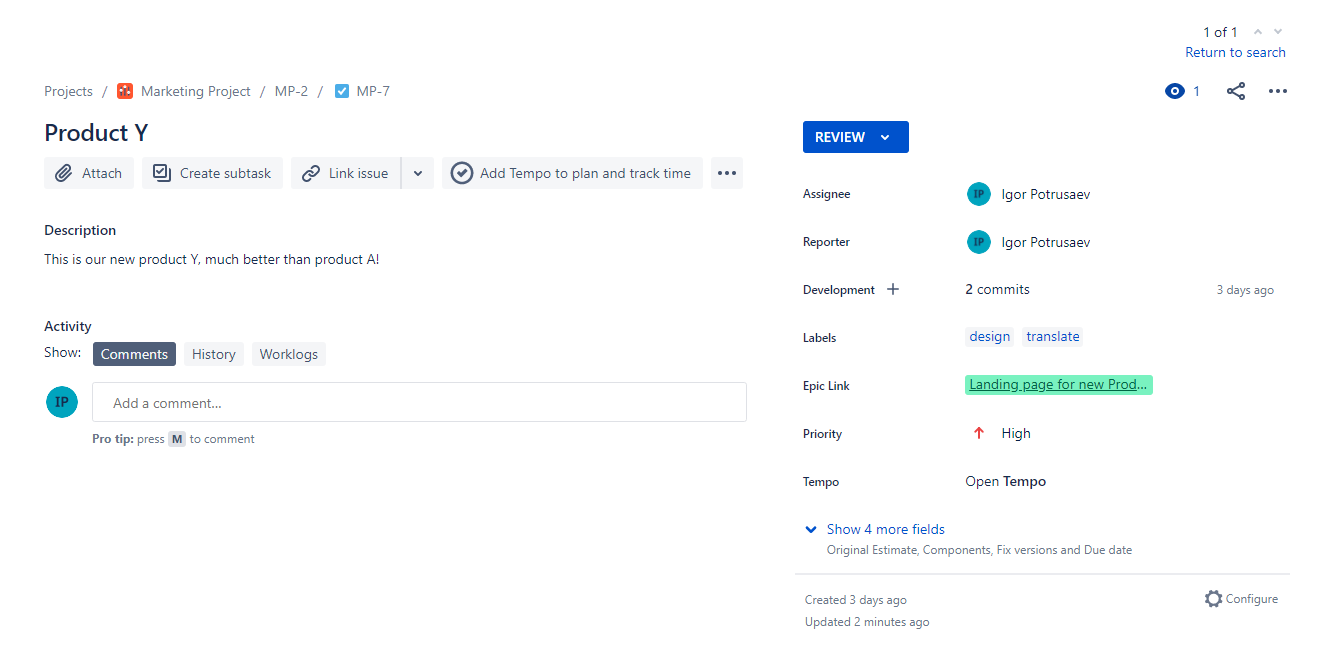The image size is (1321, 667).
Task: Click the design label
Action: [990, 337]
